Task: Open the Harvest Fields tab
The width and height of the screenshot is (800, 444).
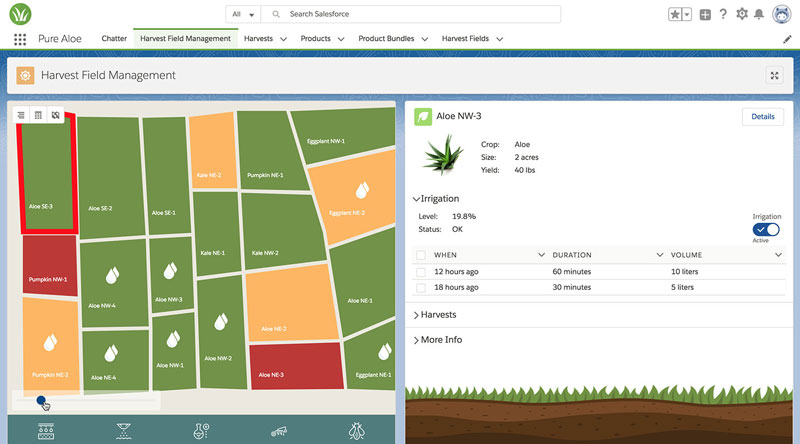Action: pos(465,39)
